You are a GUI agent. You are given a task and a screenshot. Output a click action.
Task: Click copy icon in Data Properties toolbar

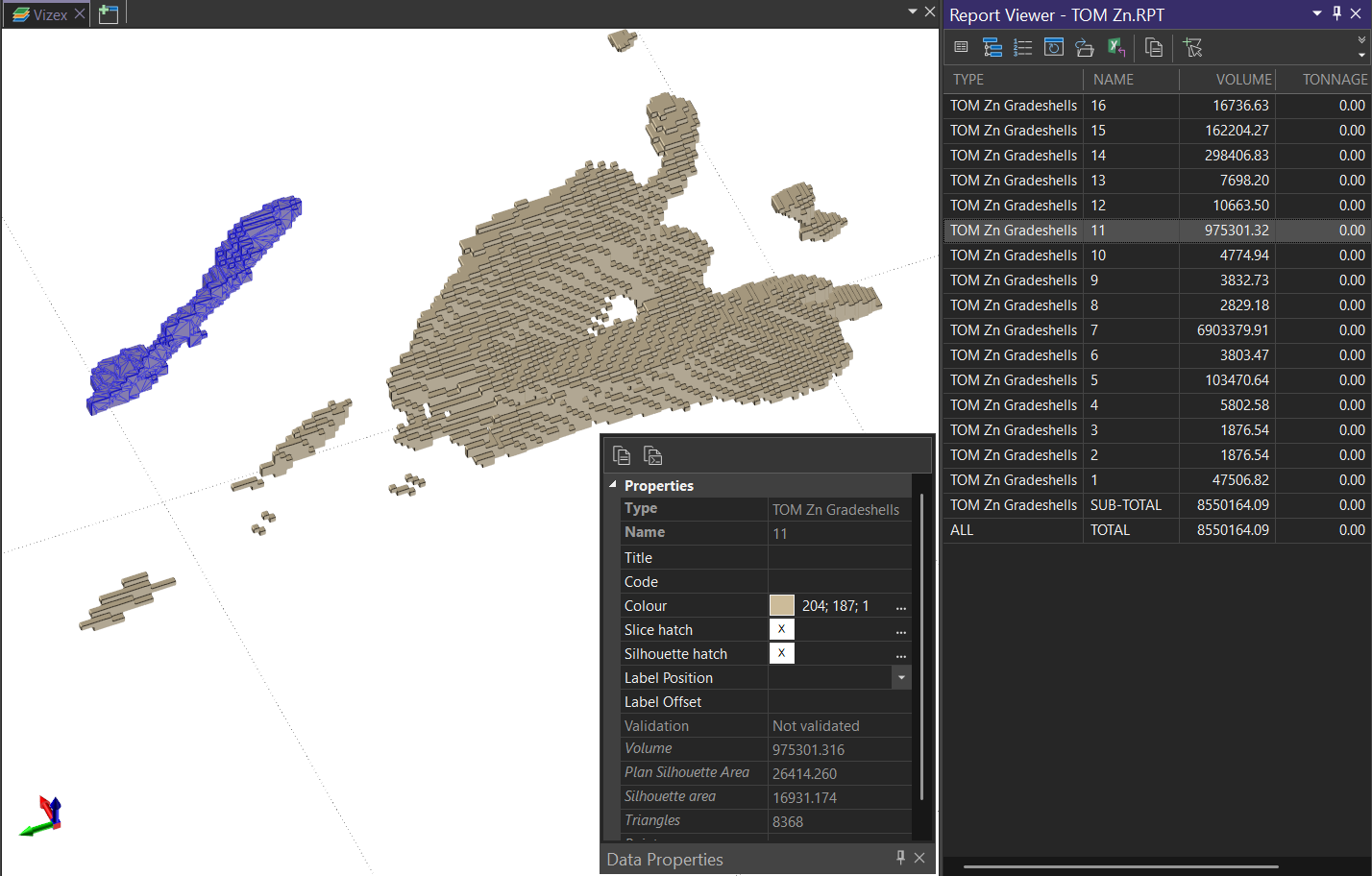tap(622, 455)
